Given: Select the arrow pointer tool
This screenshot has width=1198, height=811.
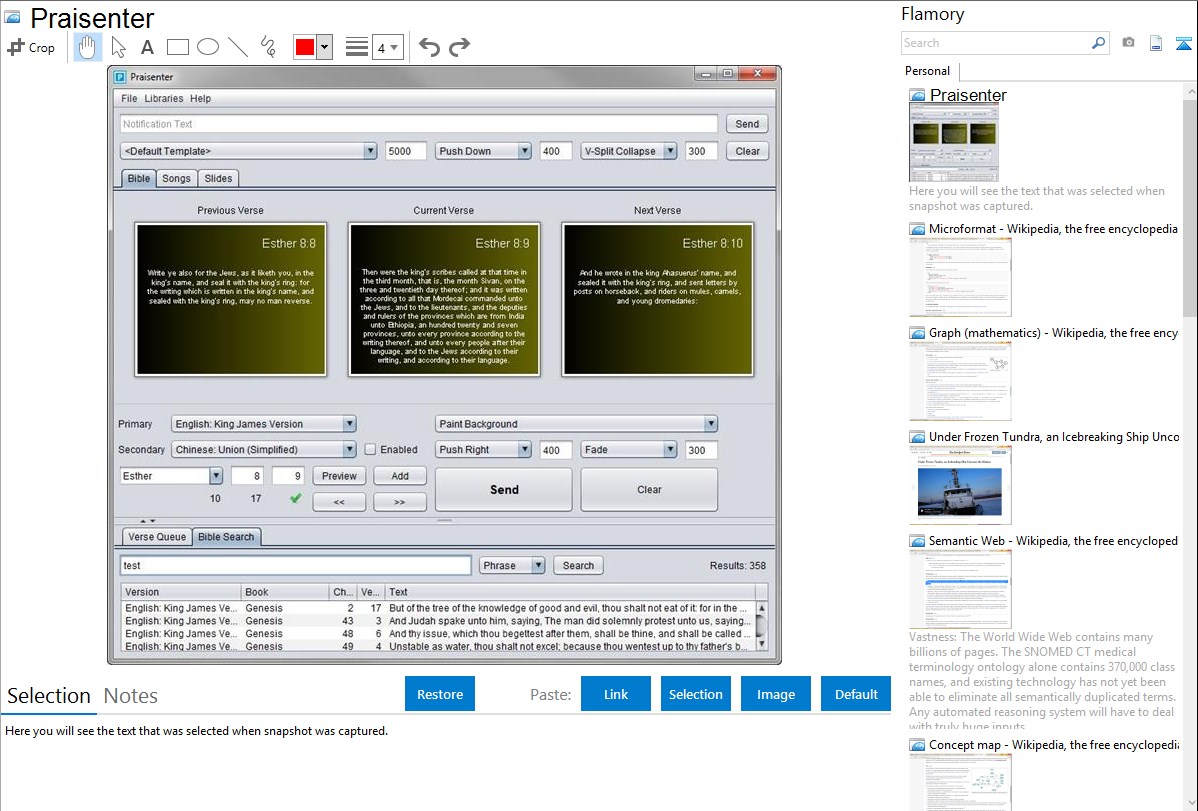Looking at the screenshot, I should [x=118, y=47].
